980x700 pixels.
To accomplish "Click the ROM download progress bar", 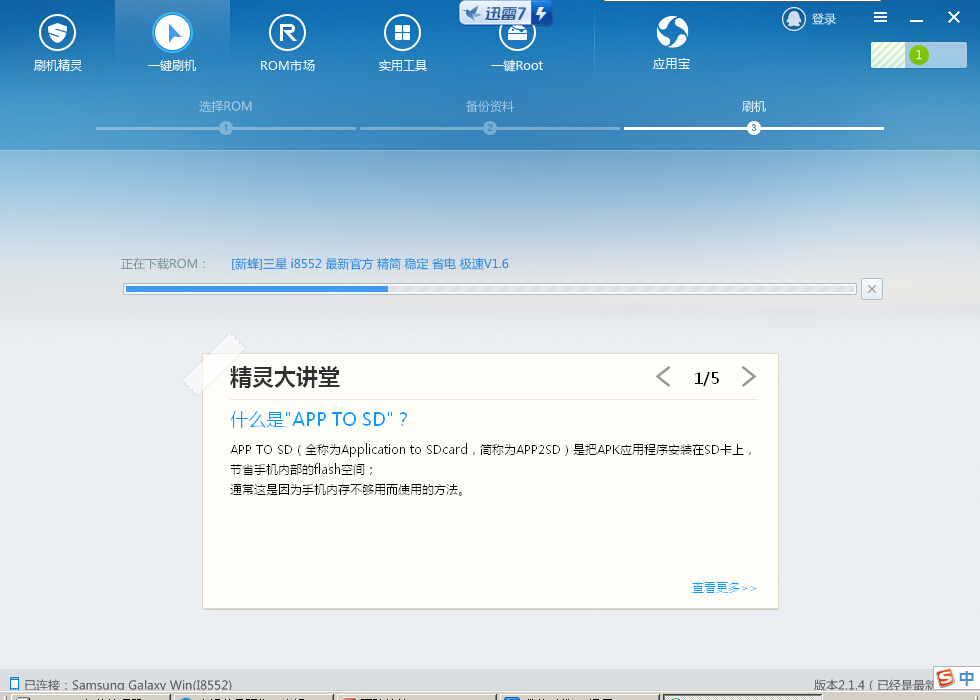I will pyautogui.click(x=490, y=289).
